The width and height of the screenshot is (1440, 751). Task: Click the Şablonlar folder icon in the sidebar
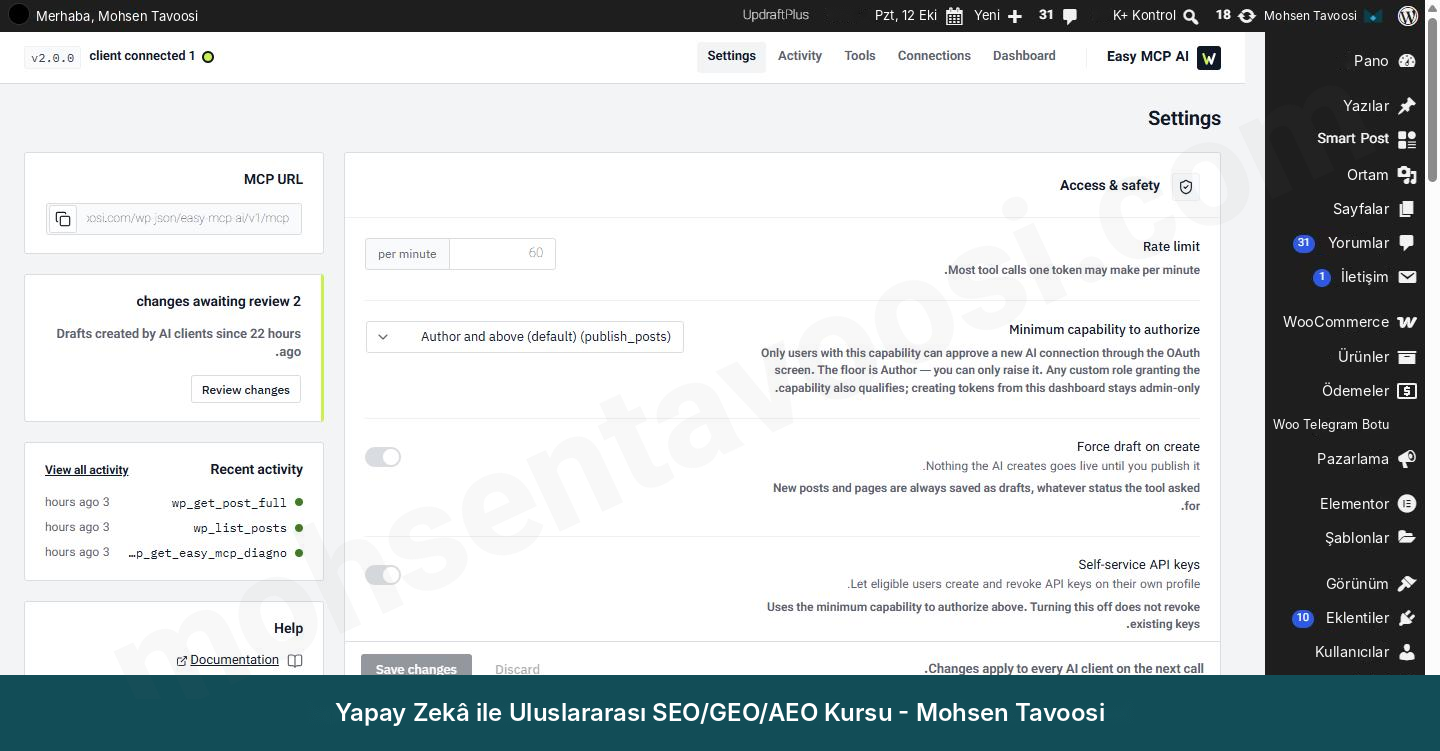coord(1407,538)
